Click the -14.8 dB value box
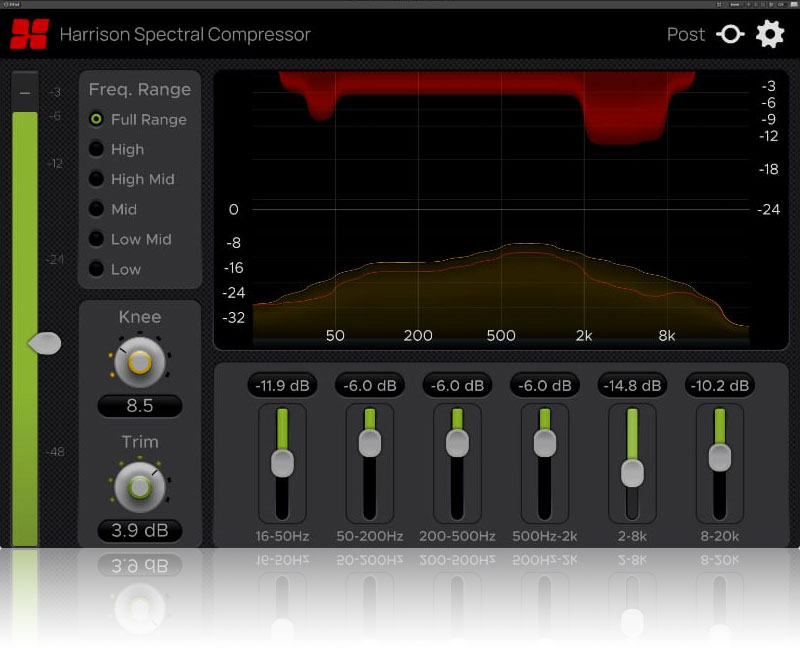This screenshot has width=800, height=648. [x=632, y=385]
